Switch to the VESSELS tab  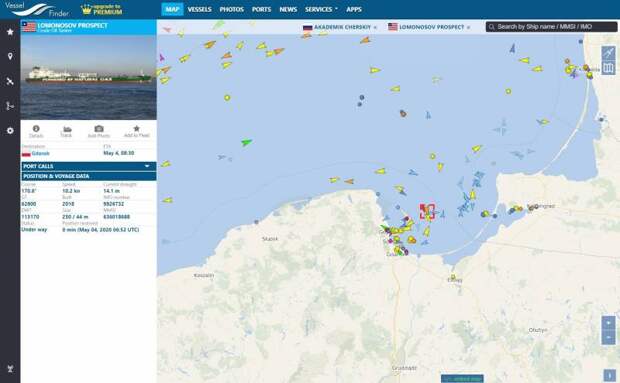point(200,9)
